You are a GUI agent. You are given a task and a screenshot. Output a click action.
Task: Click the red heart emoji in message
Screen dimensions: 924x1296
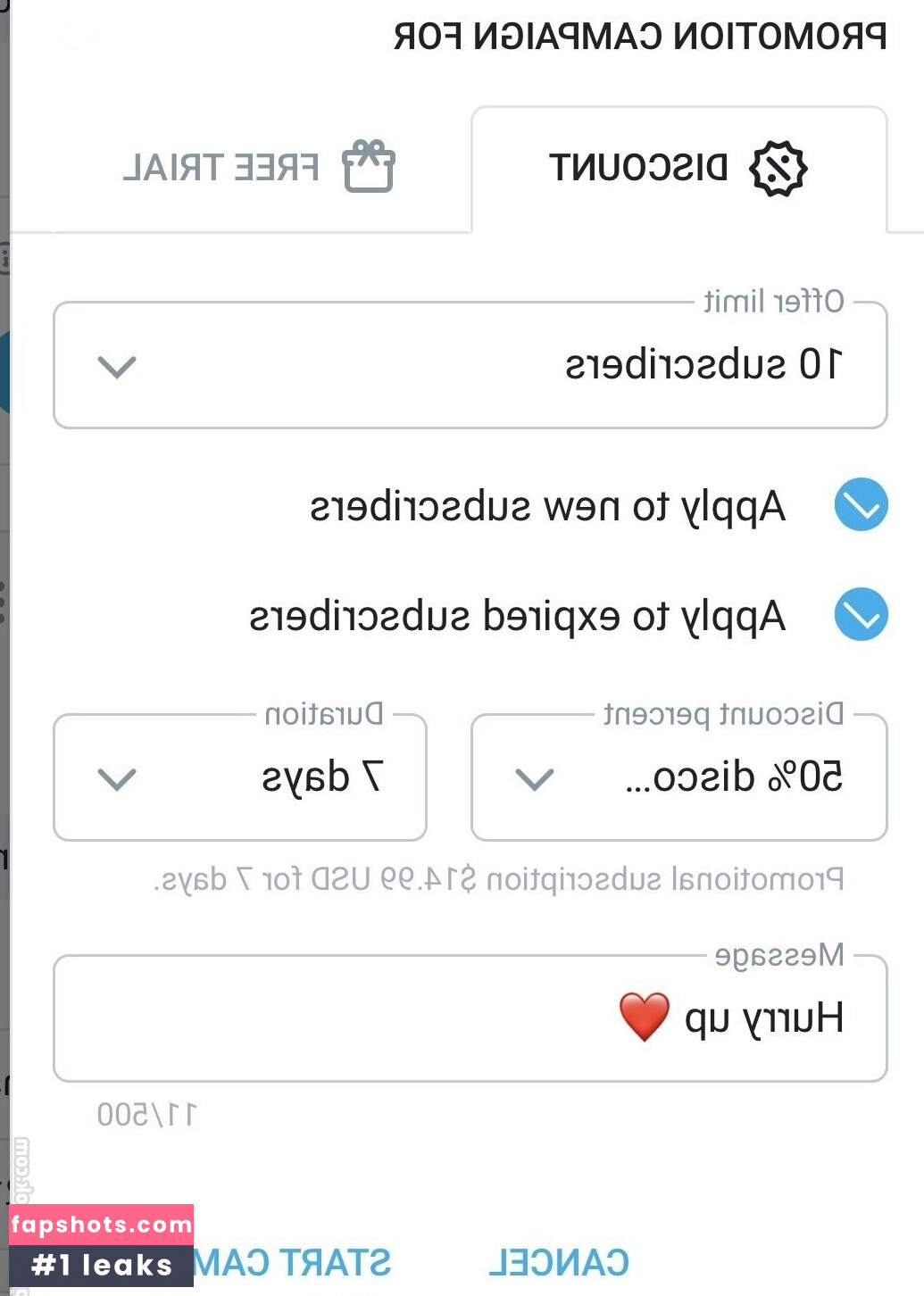(644, 1018)
